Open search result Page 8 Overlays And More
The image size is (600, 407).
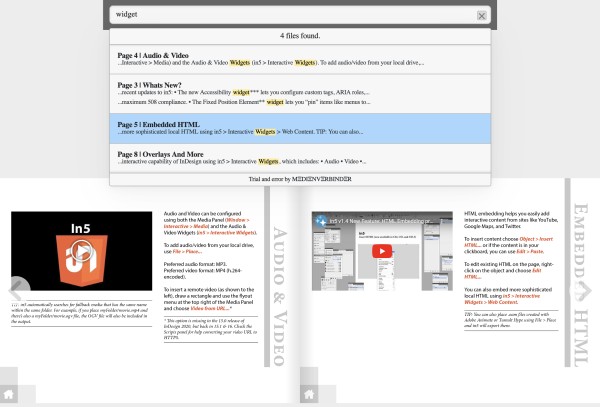click(300, 158)
